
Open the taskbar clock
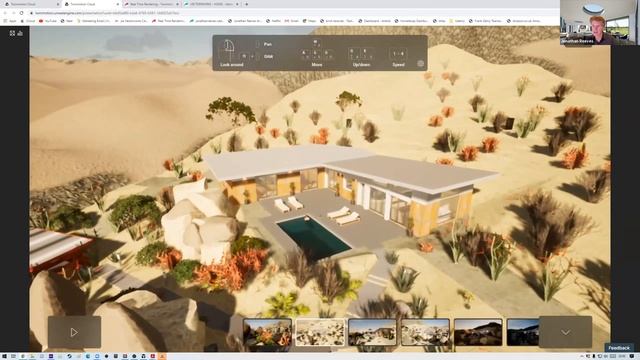622,356
